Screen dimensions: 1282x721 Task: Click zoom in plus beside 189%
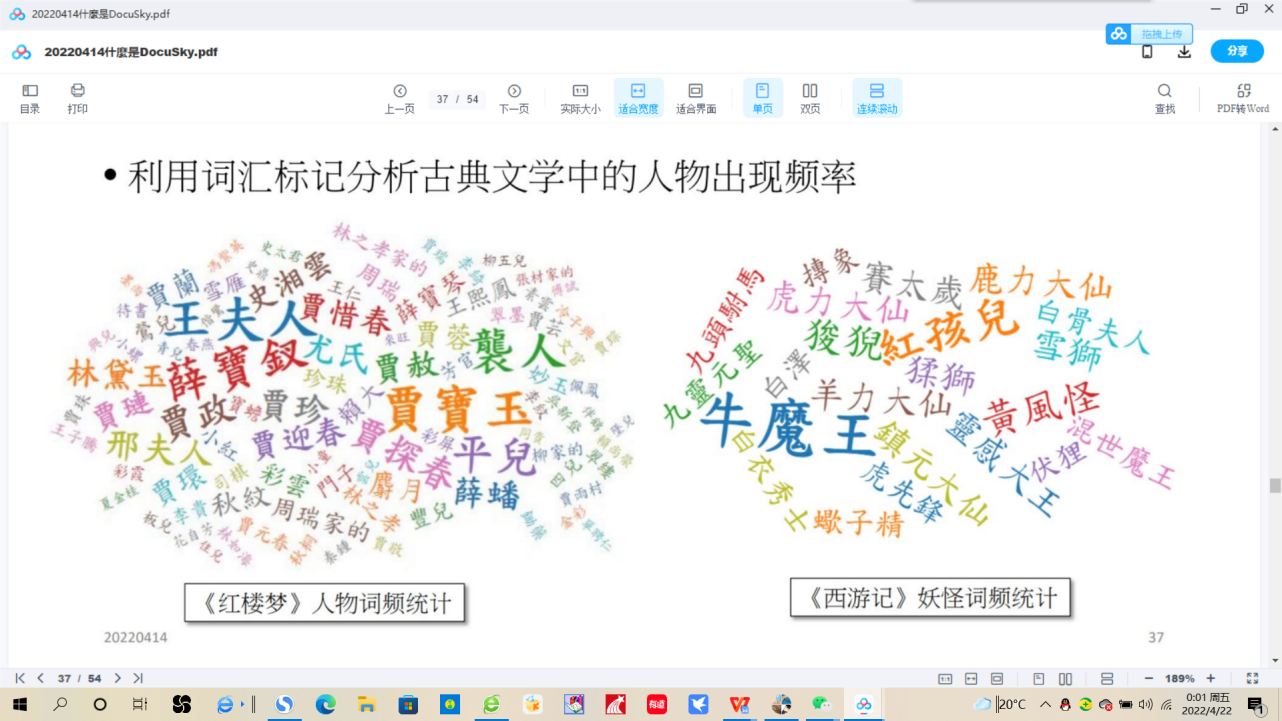tap(1211, 678)
